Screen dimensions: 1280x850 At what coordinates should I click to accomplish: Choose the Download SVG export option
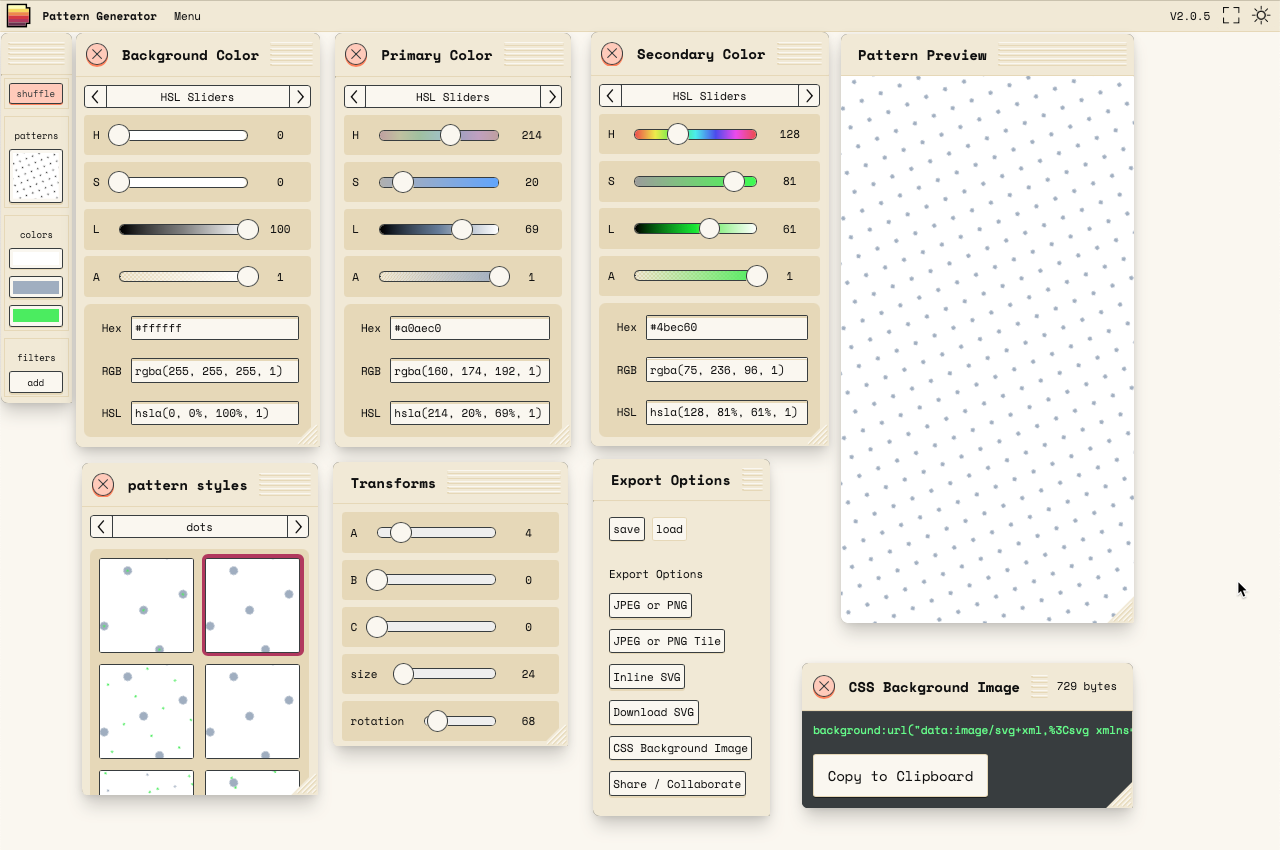pyautogui.click(x=653, y=712)
